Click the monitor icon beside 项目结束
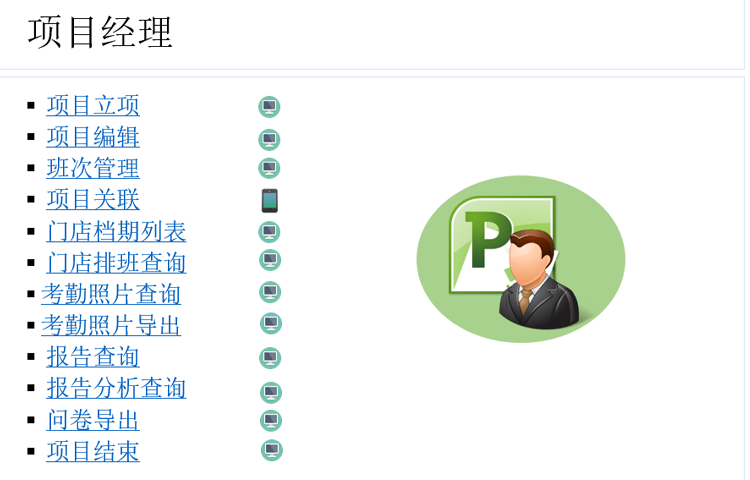Screen dimensions: 750x480 (272, 450)
